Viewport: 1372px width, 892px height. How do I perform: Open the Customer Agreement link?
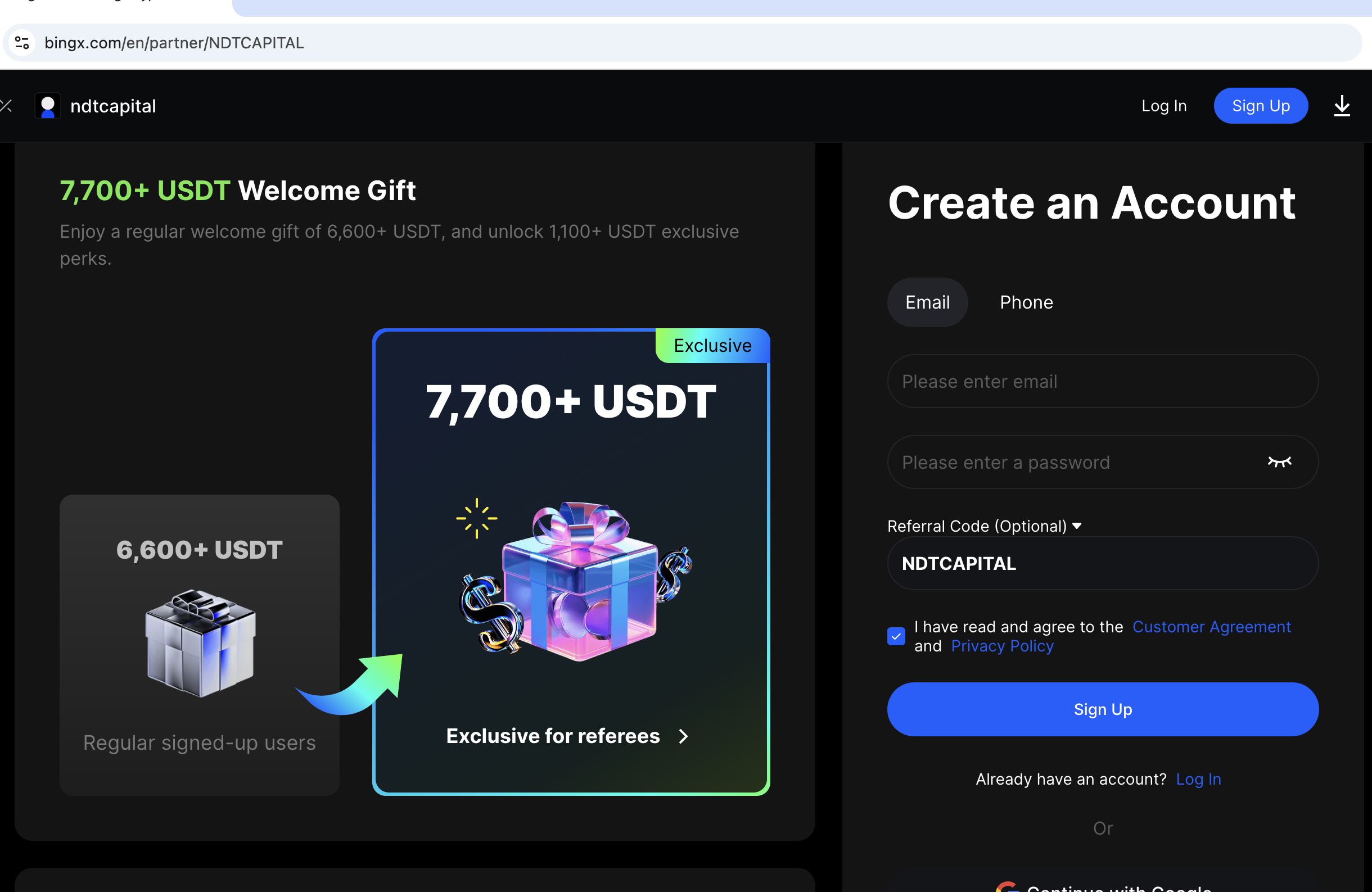[1211, 627]
